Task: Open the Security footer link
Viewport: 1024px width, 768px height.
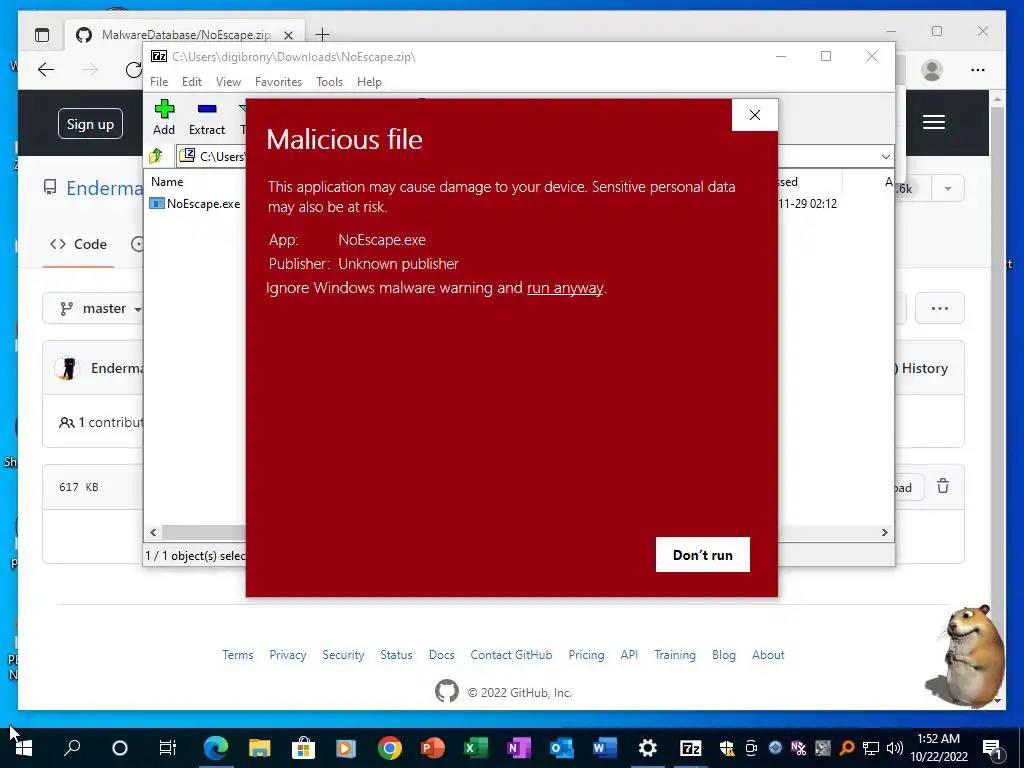Action: (x=343, y=655)
